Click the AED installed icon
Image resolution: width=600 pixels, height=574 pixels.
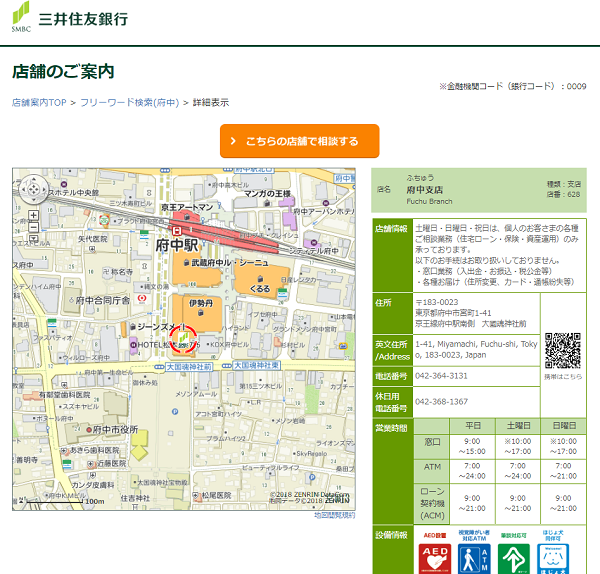tap(435, 559)
